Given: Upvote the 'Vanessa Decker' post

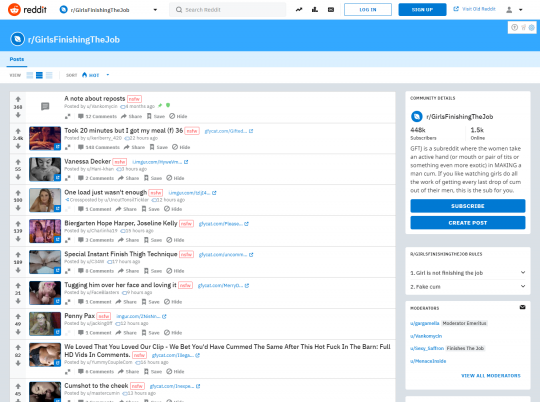Looking at the screenshot, I should 18,162.
